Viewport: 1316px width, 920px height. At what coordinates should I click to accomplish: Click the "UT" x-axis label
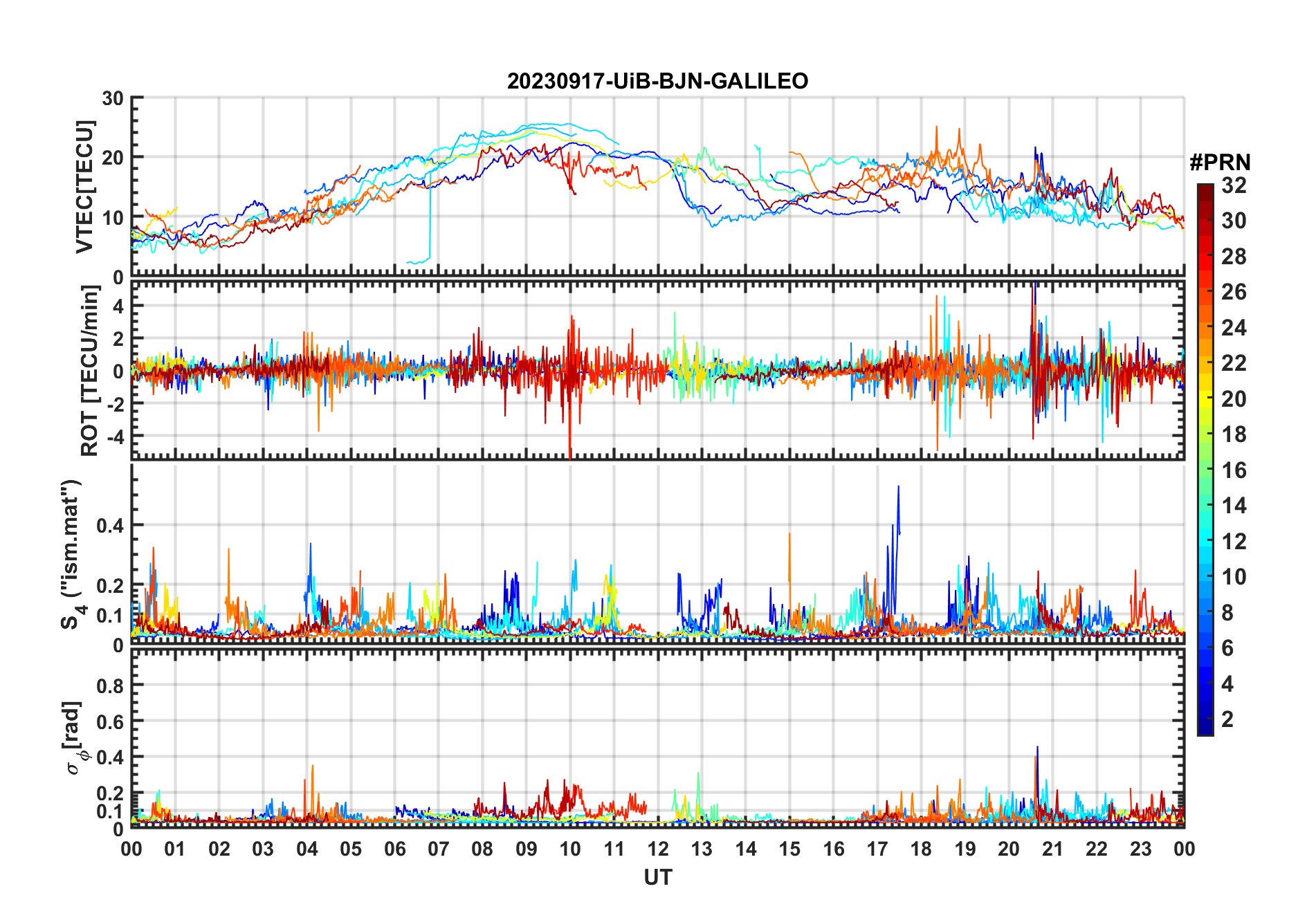[x=657, y=878]
